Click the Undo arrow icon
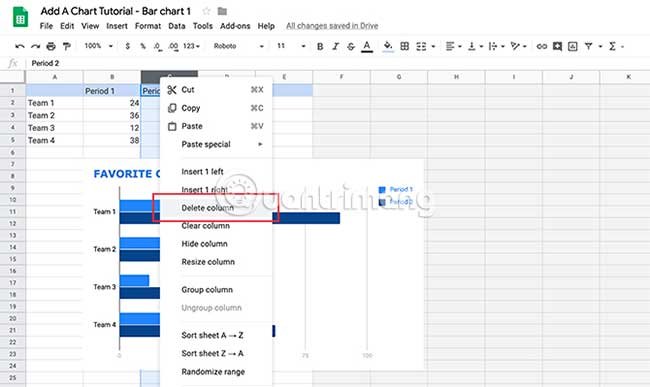This screenshot has width=650, height=387. point(19,46)
